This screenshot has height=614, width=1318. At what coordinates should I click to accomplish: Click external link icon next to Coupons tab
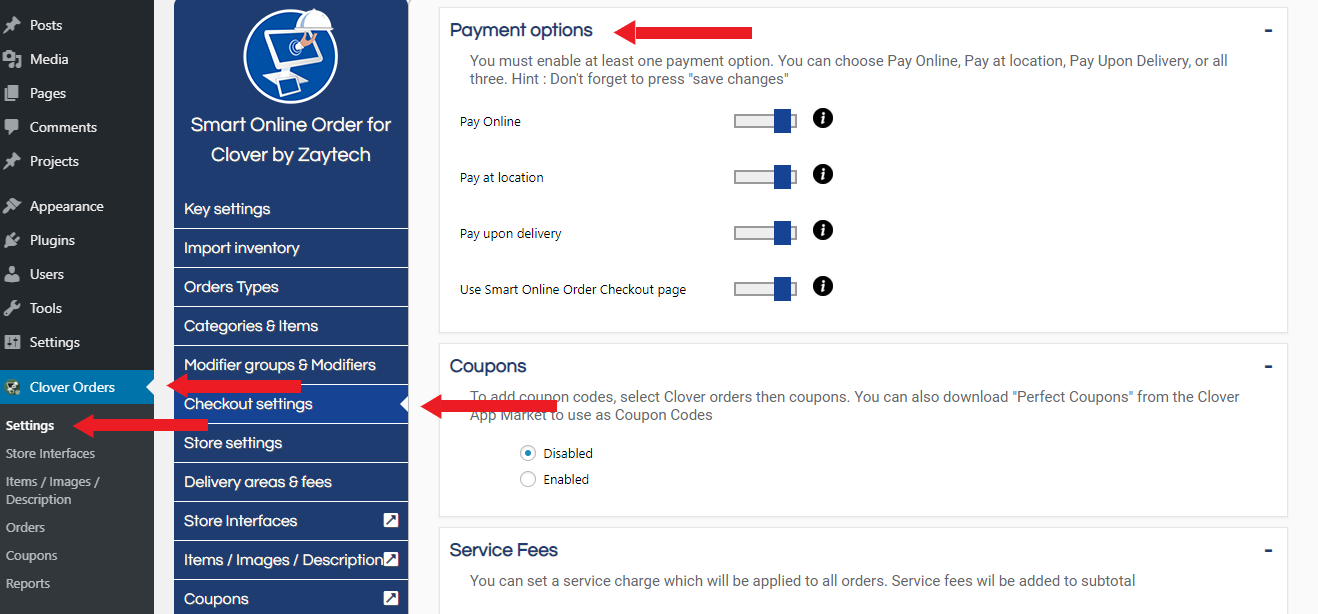tap(391, 598)
